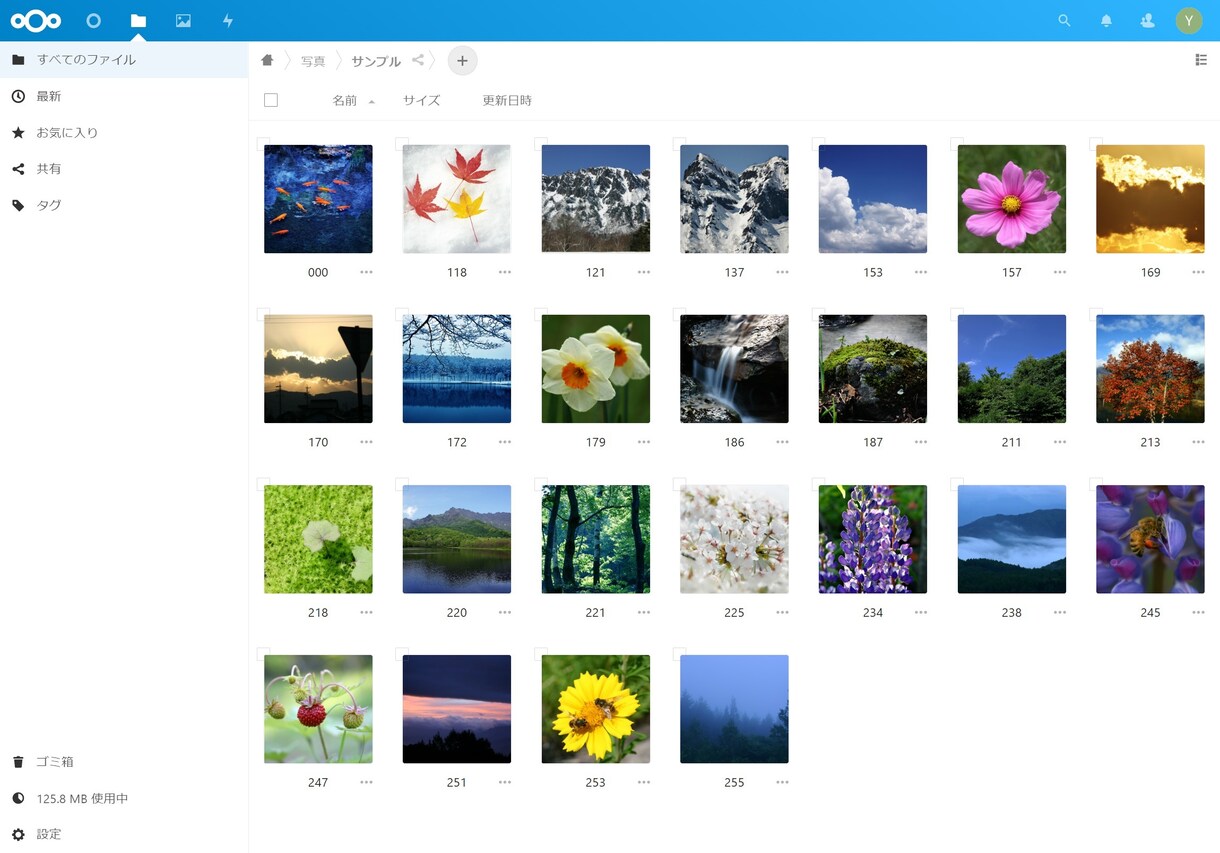Click file name 221

pos(595,612)
